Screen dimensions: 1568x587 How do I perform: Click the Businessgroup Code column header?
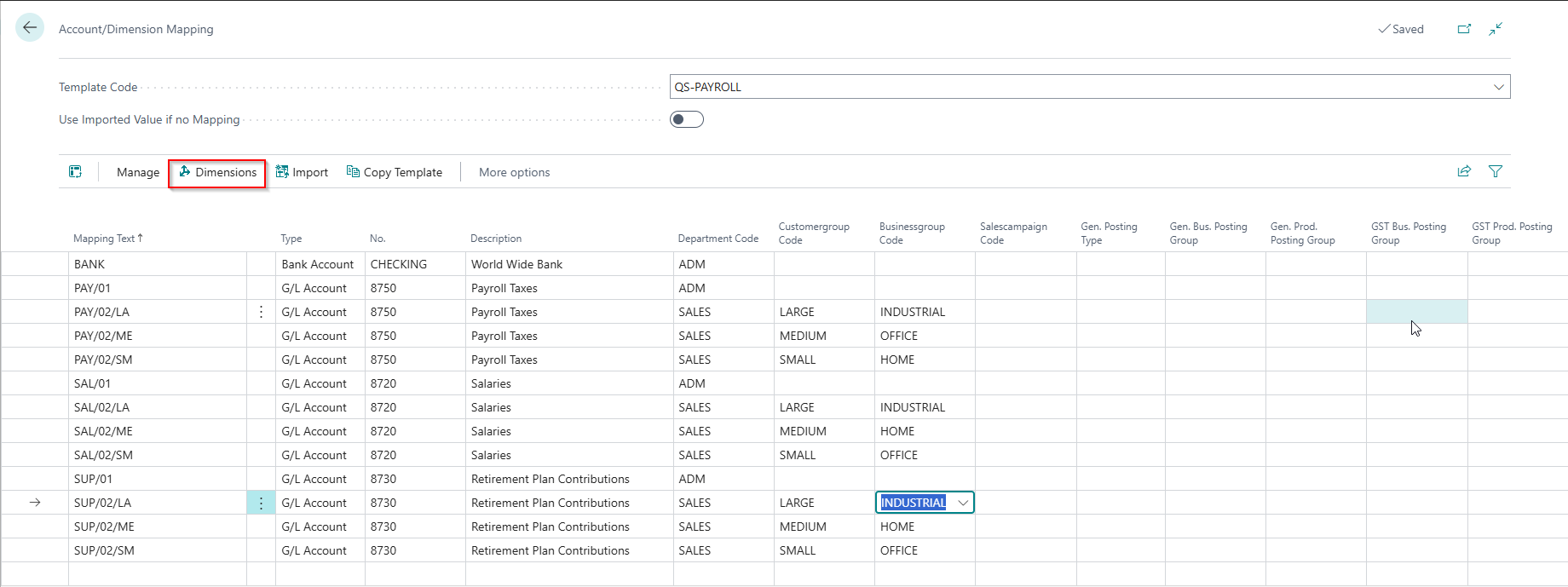click(x=912, y=233)
